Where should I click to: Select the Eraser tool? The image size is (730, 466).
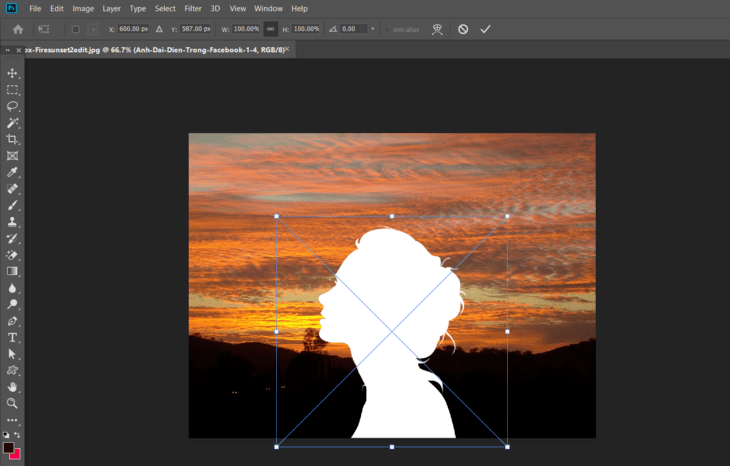click(12, 255)
